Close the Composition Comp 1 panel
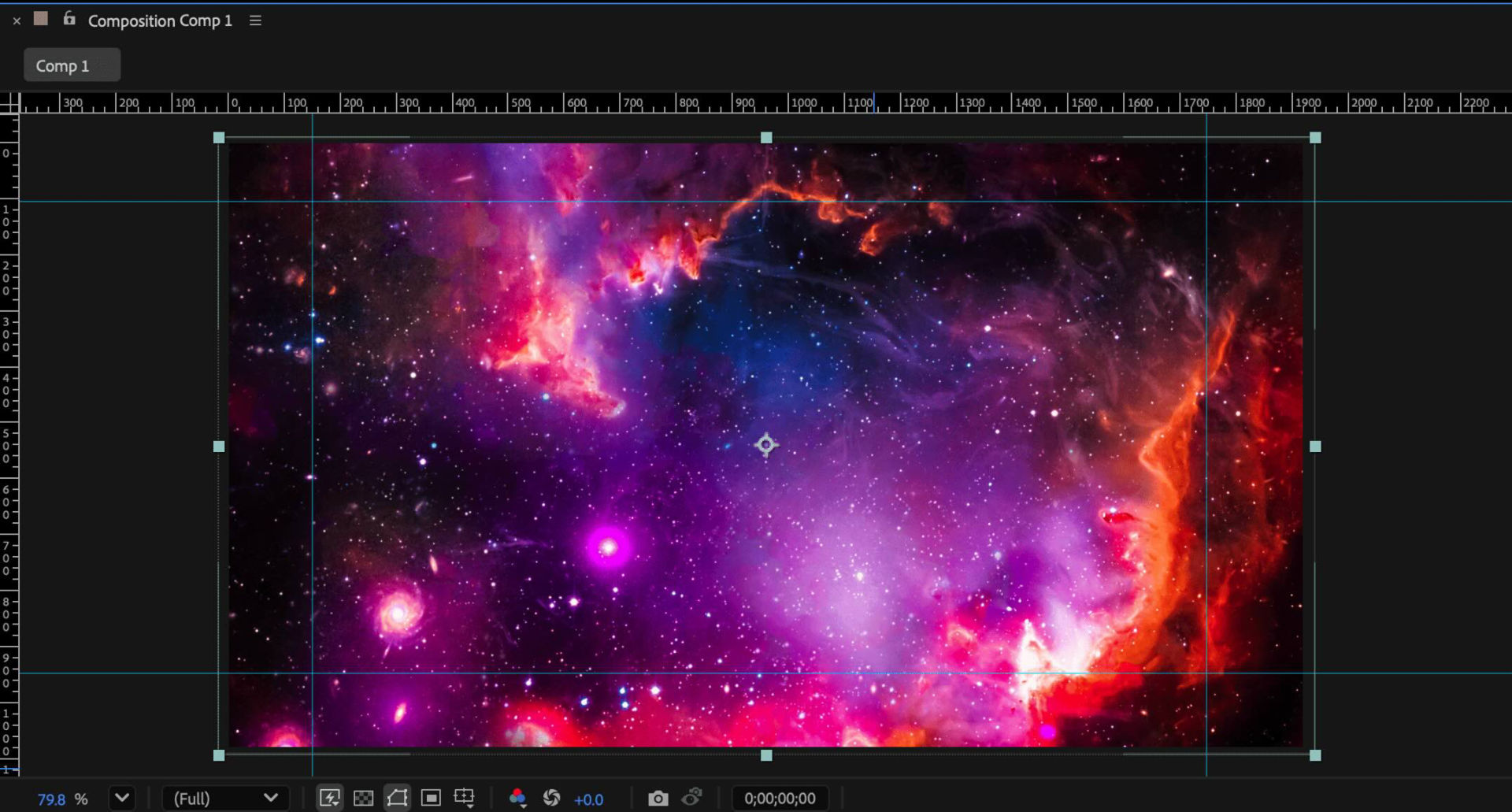 17,21
